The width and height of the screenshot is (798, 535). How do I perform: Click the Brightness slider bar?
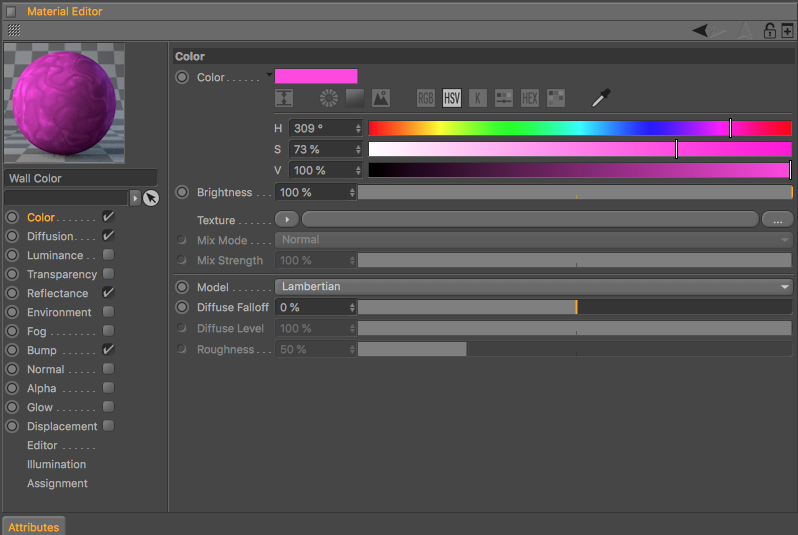click(575, 192)
